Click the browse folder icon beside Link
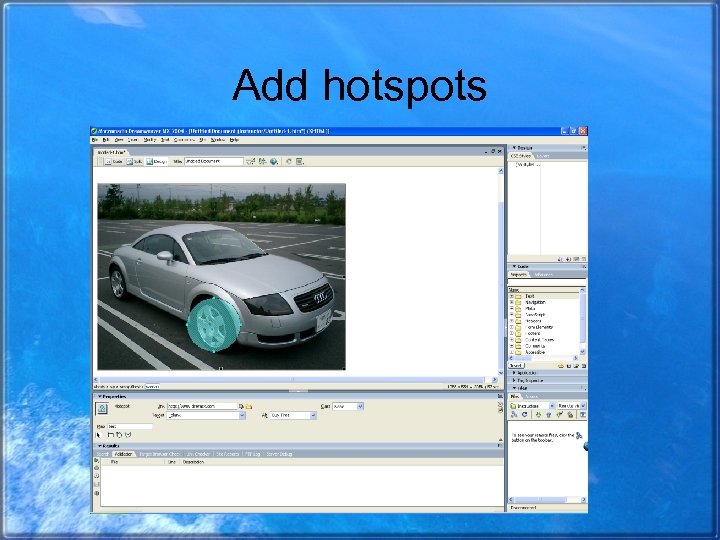The height and width of the screenshot is (540, 720). pyautogui.click(x=249, y=406)
